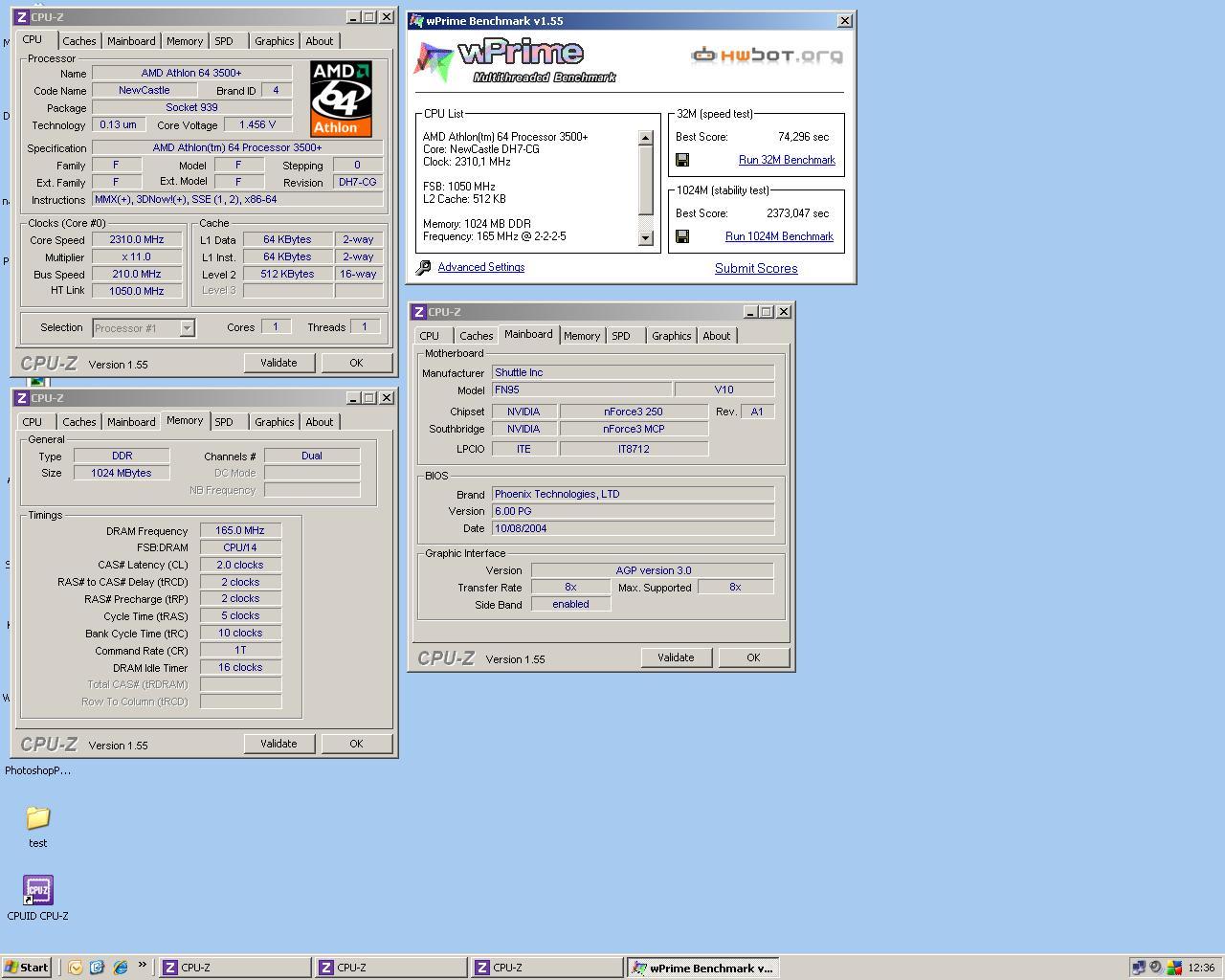This screenshot has width=1225, height=980.
Task: Switch to CPU tab in Mainboard CPU-Z window
Action: [x=429, y=336]
